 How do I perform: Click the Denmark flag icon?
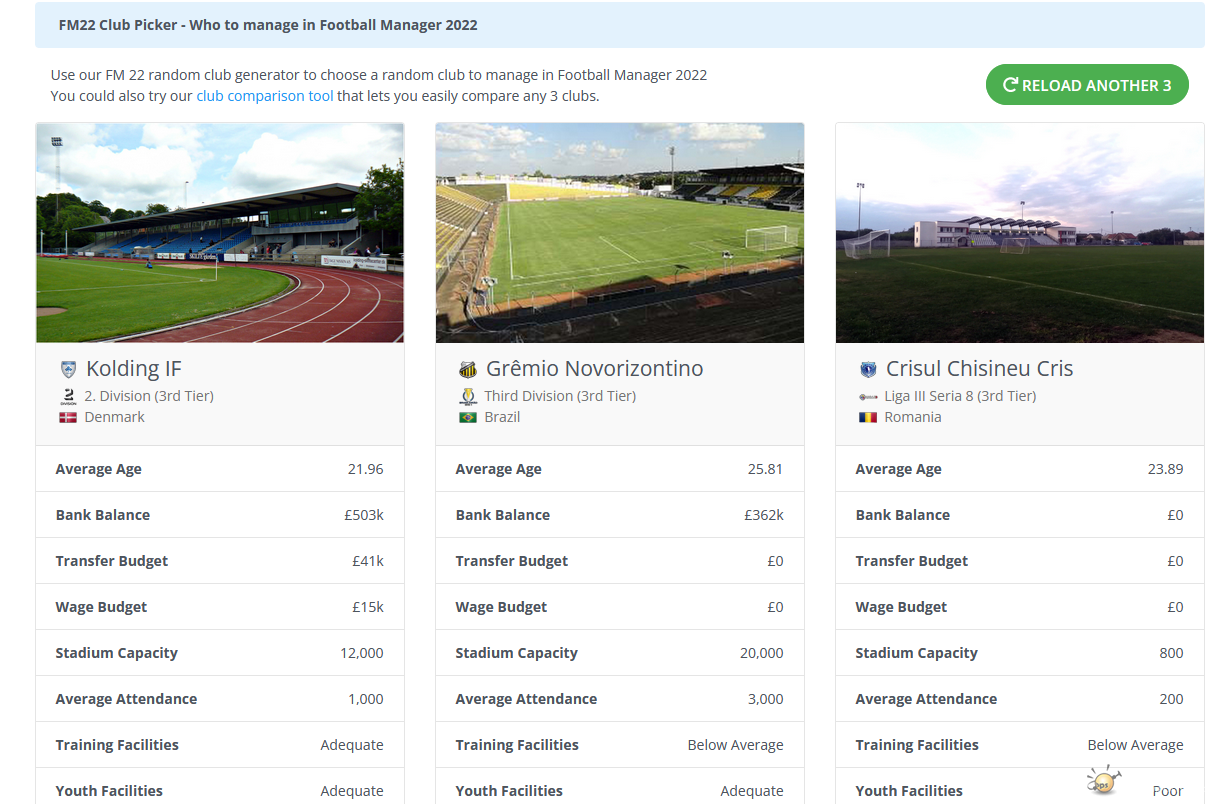click(x=68, y=417)
